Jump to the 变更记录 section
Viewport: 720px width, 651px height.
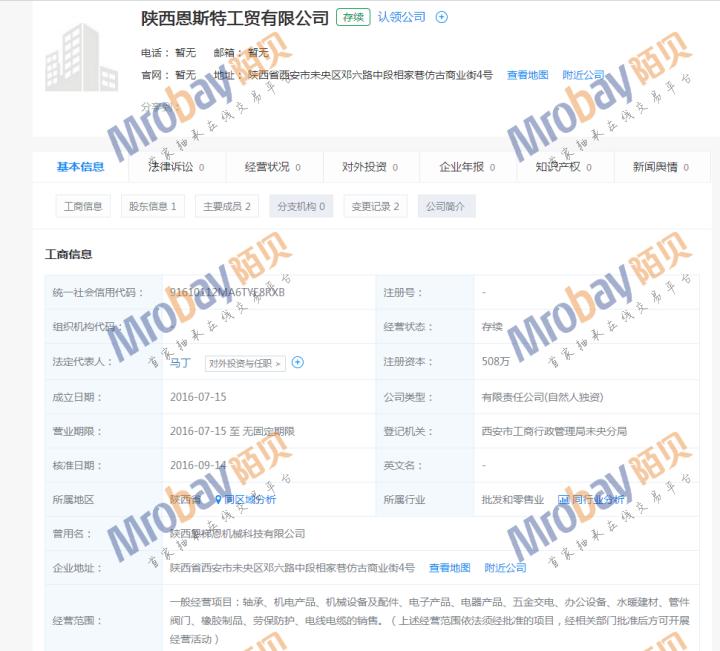click(x=375, y=206)
